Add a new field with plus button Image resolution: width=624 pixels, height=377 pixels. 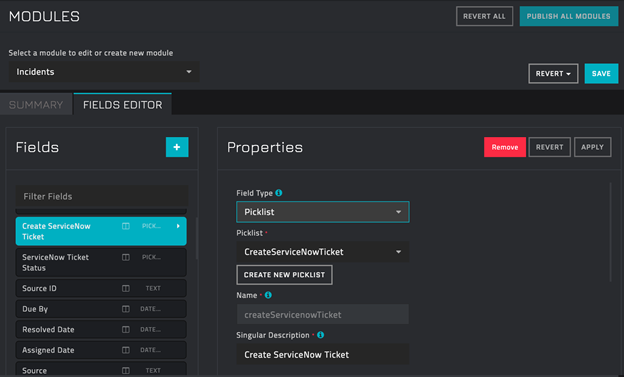coord(177,147)
